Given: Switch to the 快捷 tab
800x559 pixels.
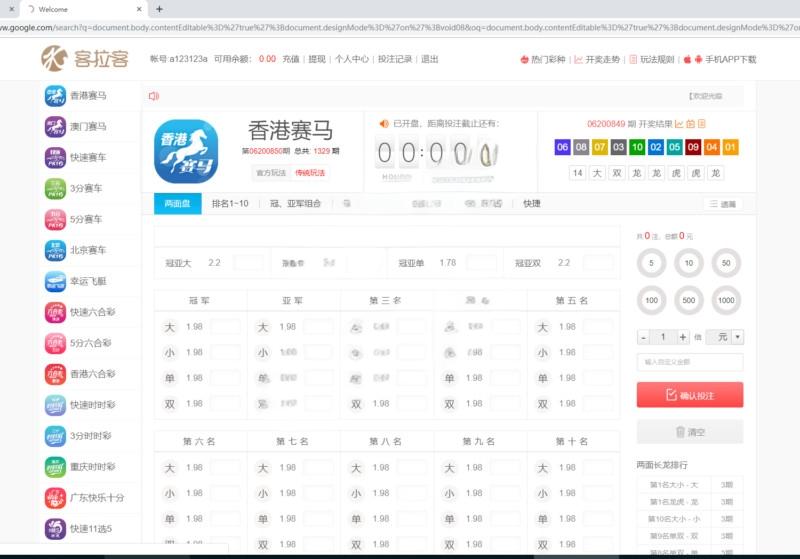Looking at the screenshot, I should [x=532, y=204].
